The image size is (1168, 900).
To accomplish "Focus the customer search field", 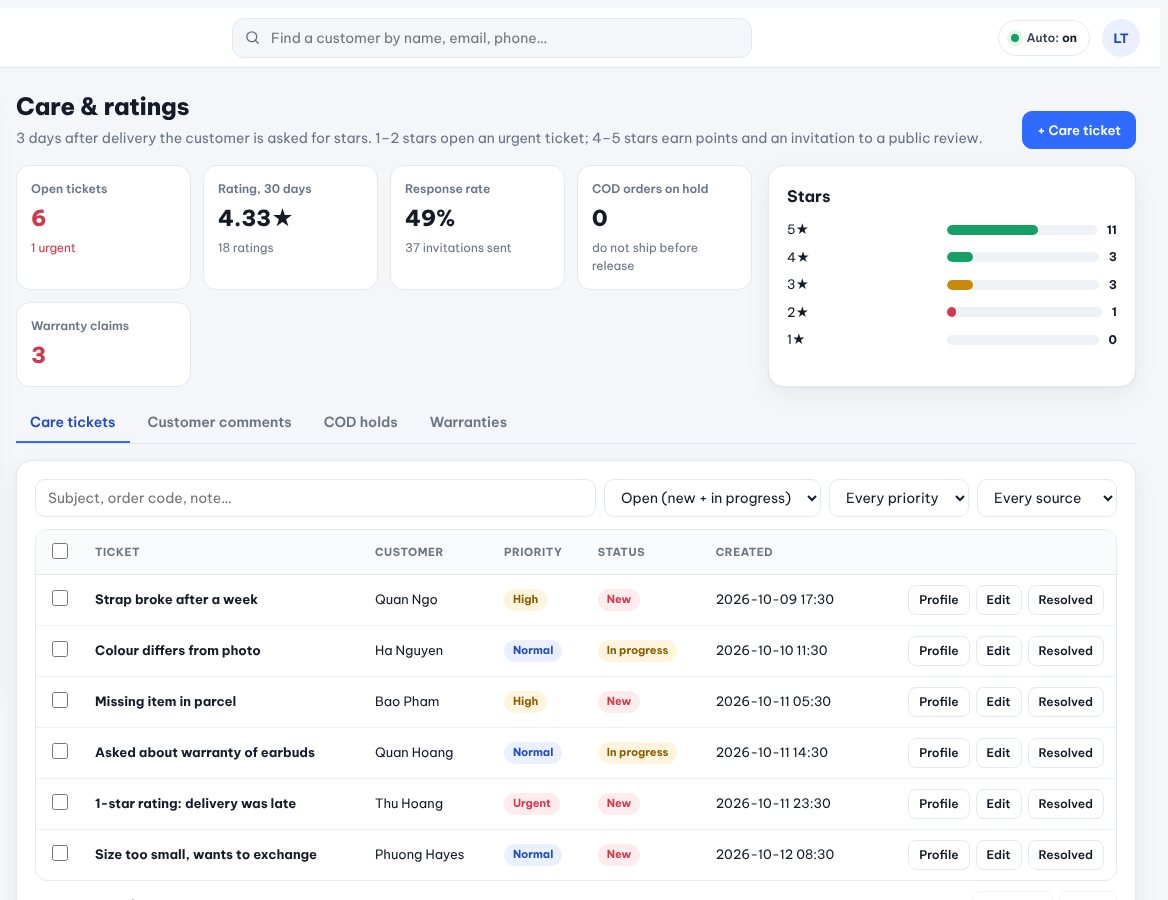I will point(492,38).
